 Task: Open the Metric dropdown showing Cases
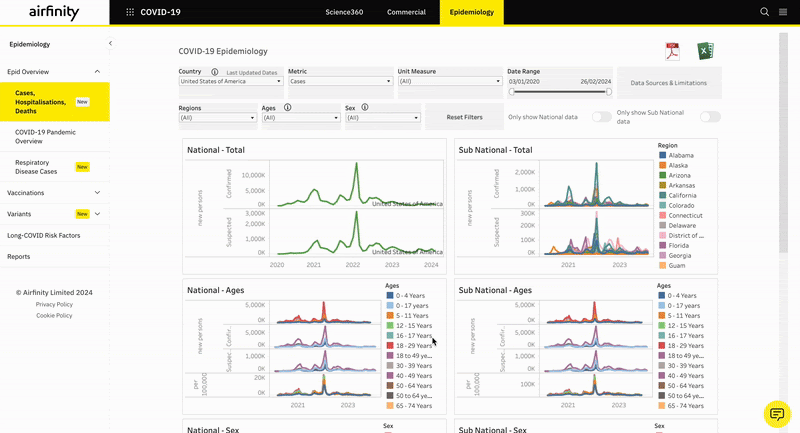(x=340, y=81)
